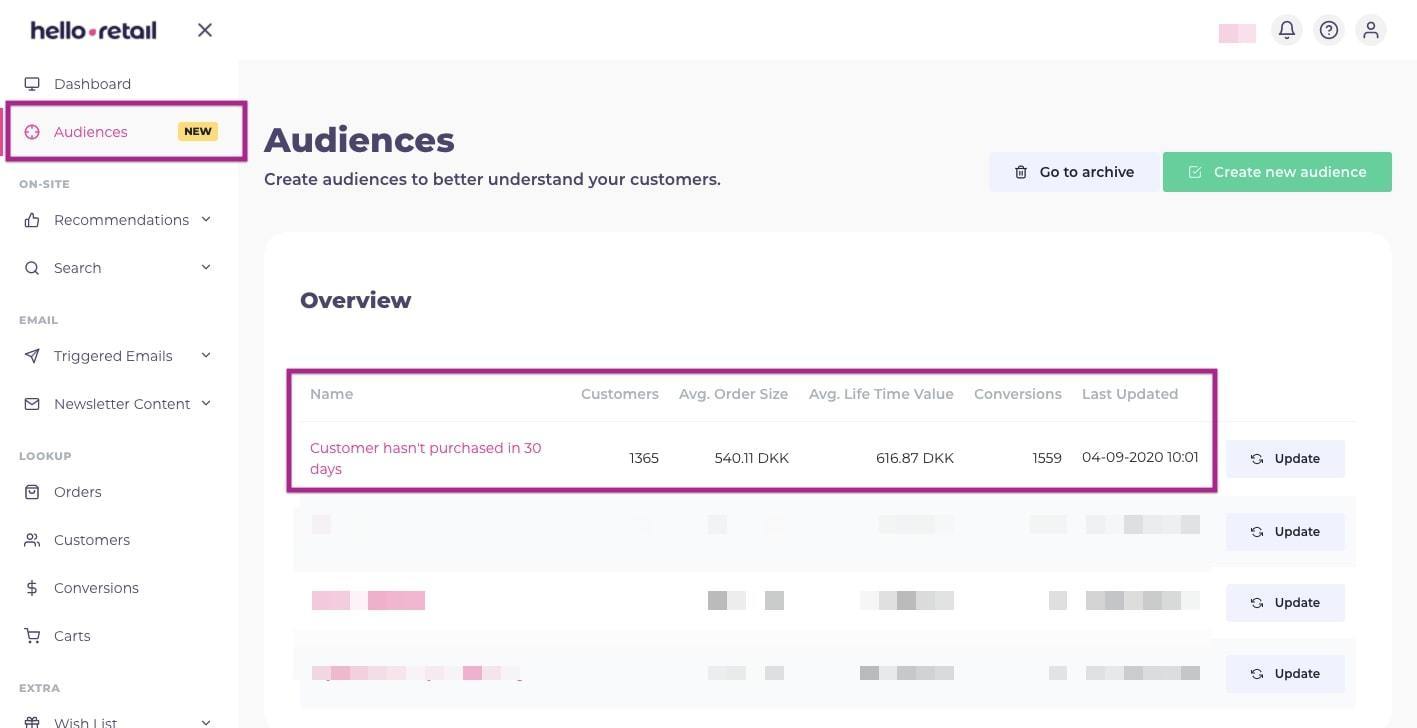Viewport: 1417px width, 728px height.
Task: Expand the Search submenu chevron
Action: [206, 267]
